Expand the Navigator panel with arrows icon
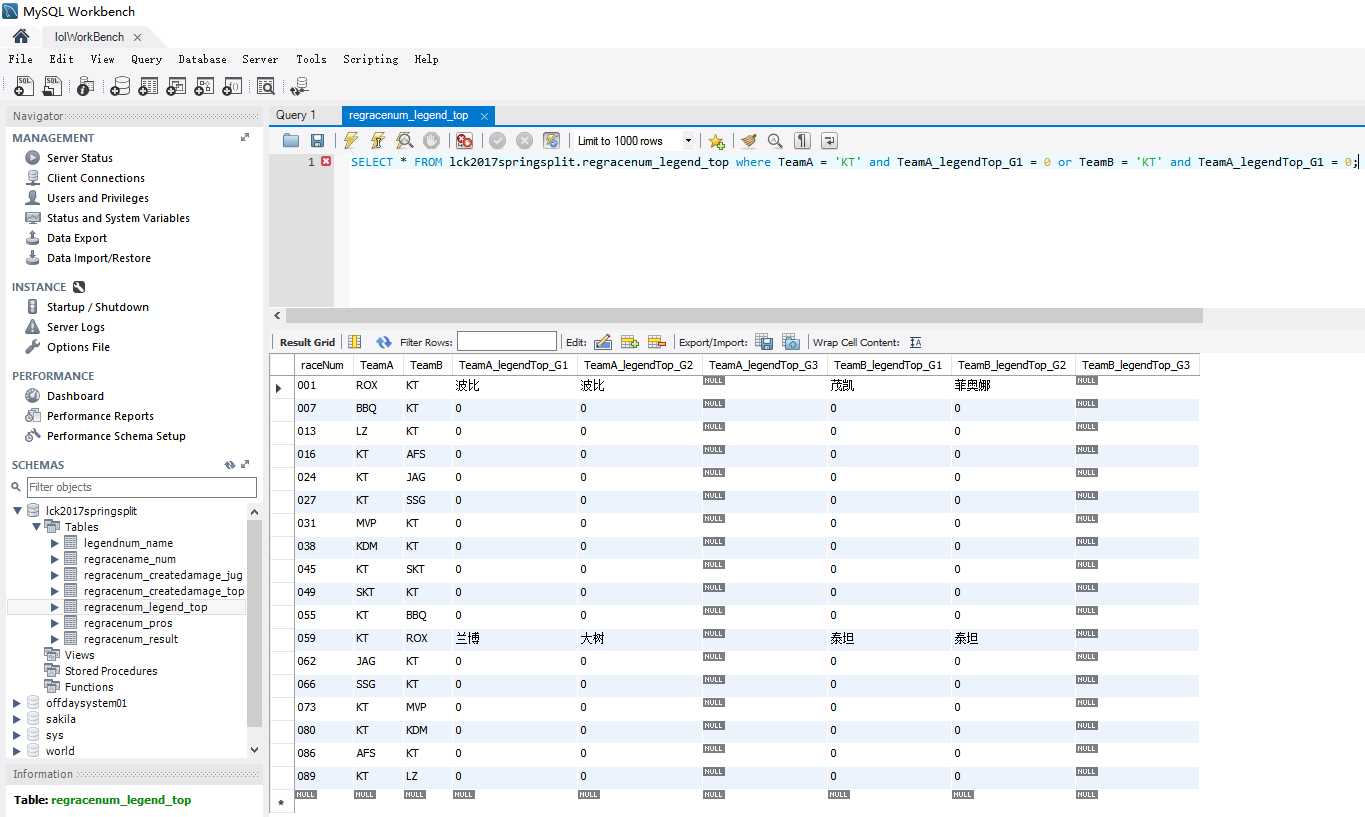This screenshot has height=817, width=1365. tap(245, 138)
